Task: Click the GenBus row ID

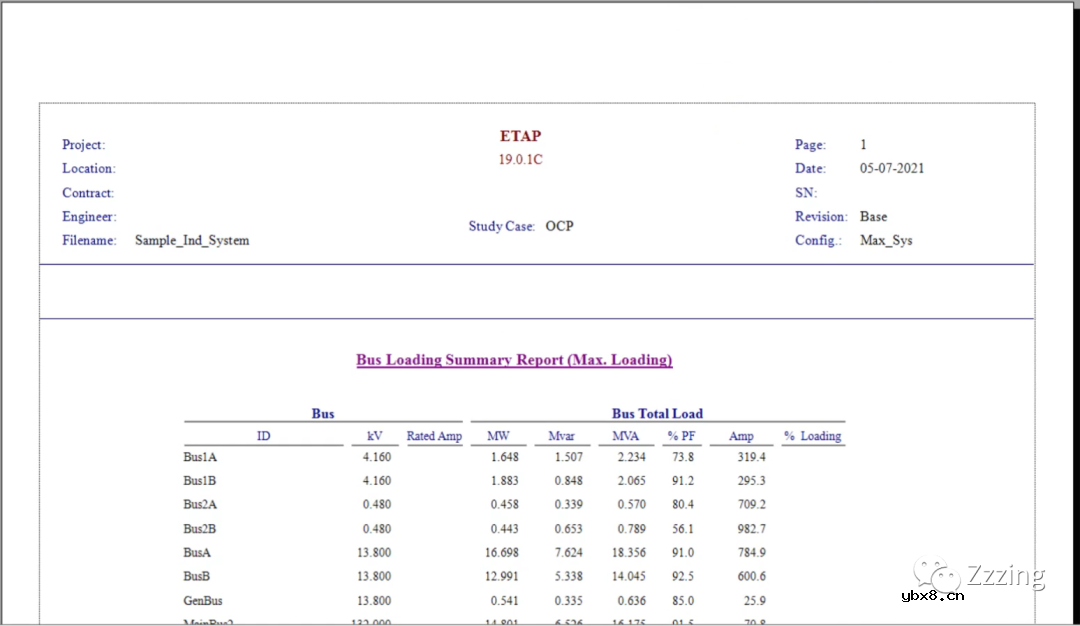Action: pyautogui.click(x=203, y=601)
